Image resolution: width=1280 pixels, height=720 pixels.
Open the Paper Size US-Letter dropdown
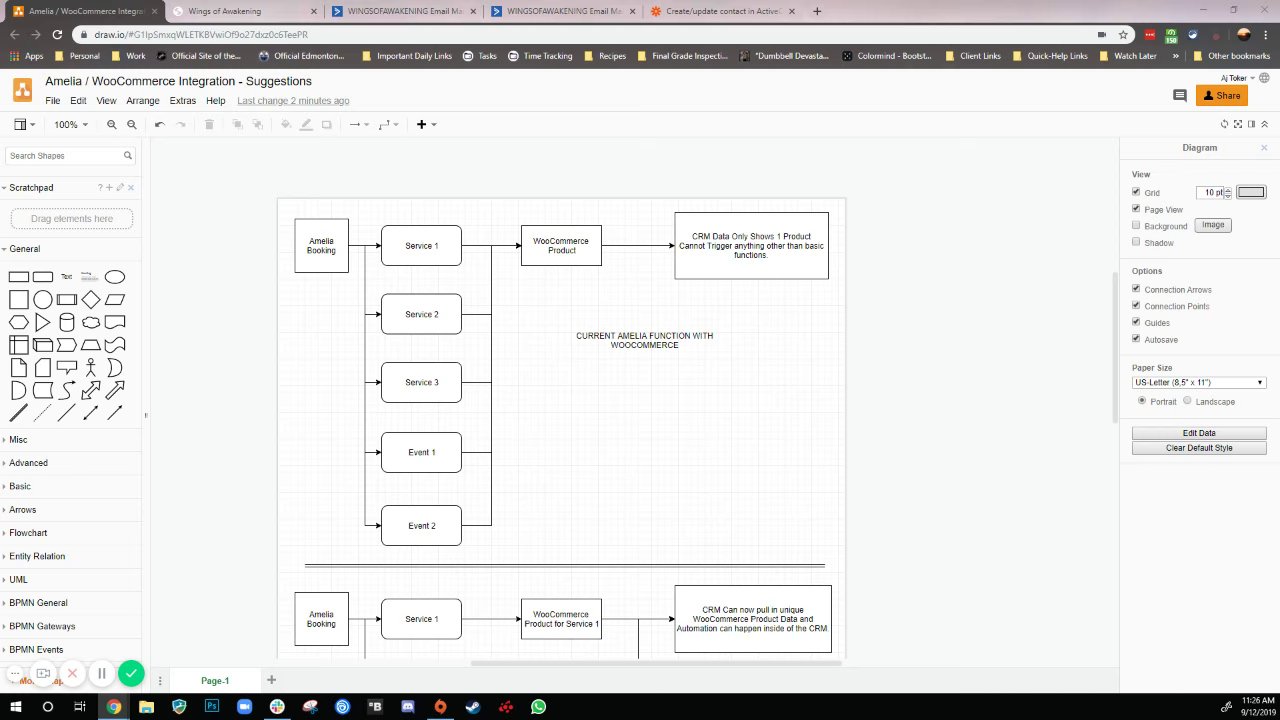point(1199,383)
